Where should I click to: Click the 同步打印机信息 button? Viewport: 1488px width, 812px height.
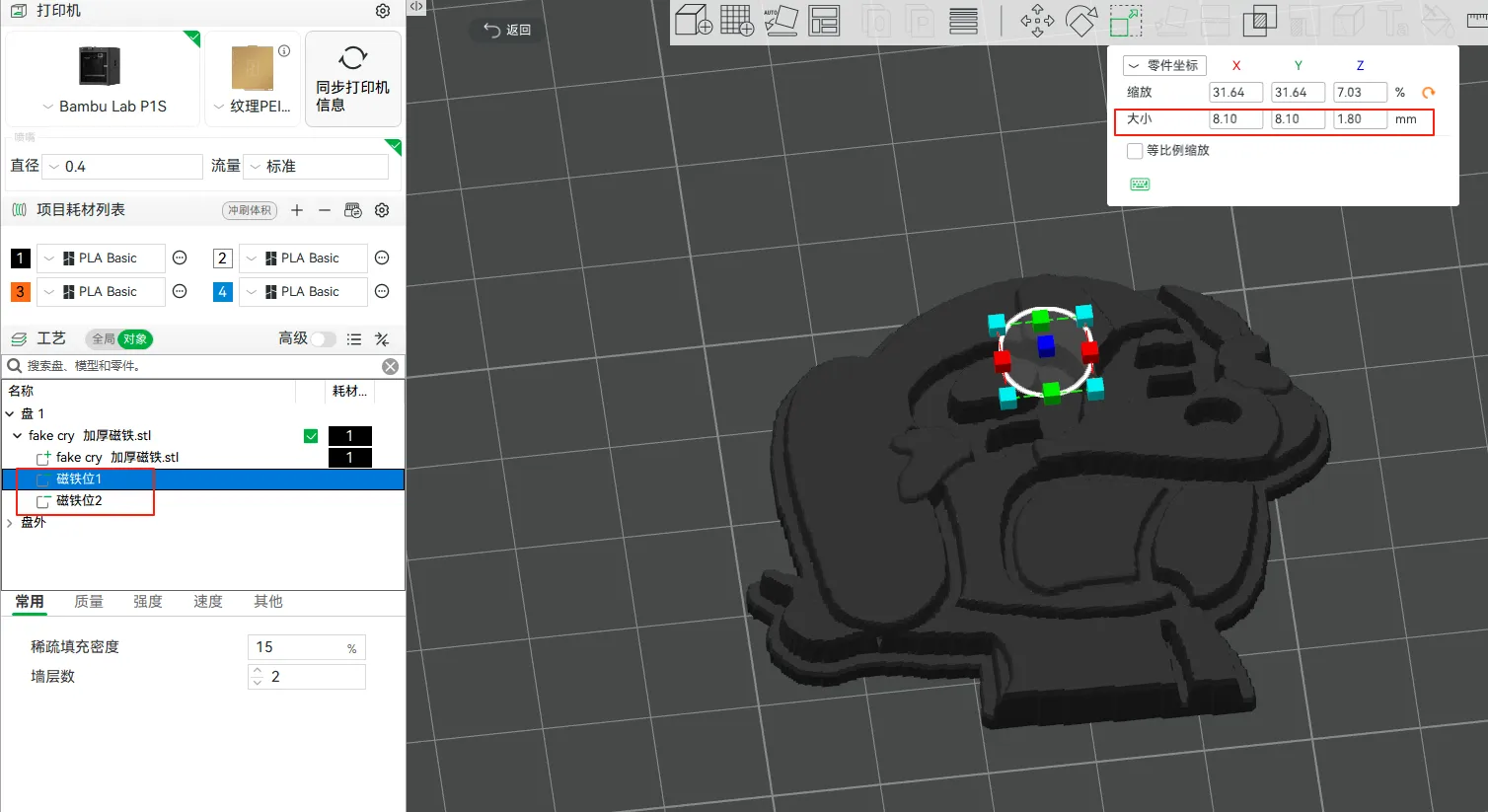click(353, 79)
